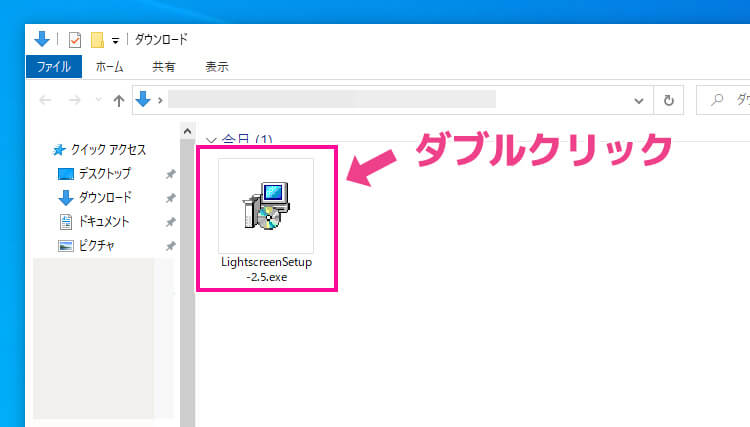This screenshot has height=427, width=750.
Task: Switch to the 表示 ribbon tab
Action: click(216, 67)
